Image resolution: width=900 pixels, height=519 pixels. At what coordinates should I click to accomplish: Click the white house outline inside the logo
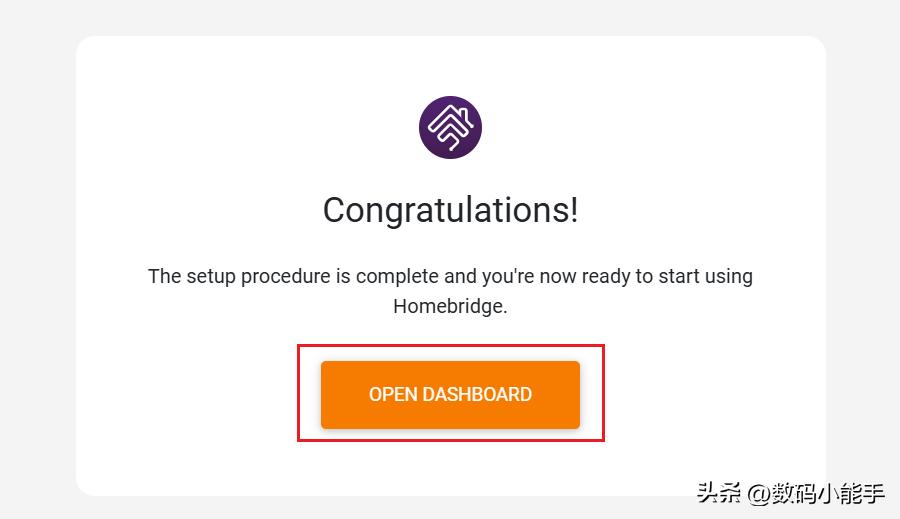tap(451, 127)
